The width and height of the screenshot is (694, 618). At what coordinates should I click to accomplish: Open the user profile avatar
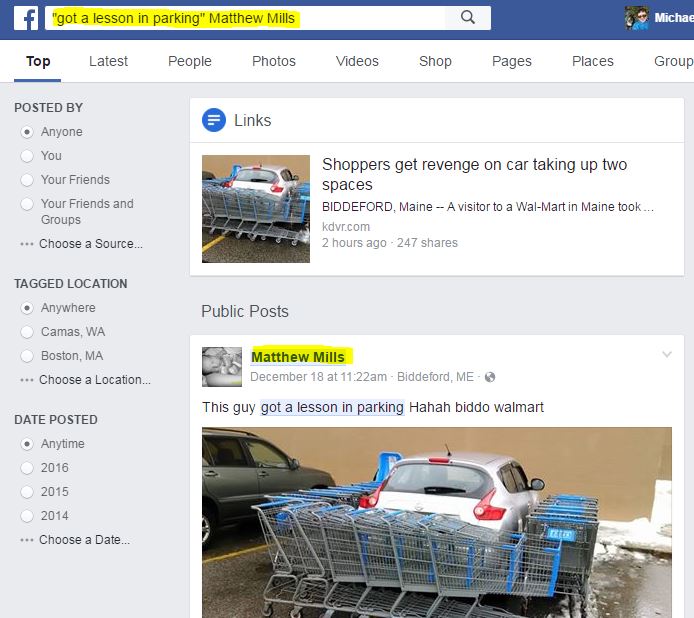[x=636, y=18]
